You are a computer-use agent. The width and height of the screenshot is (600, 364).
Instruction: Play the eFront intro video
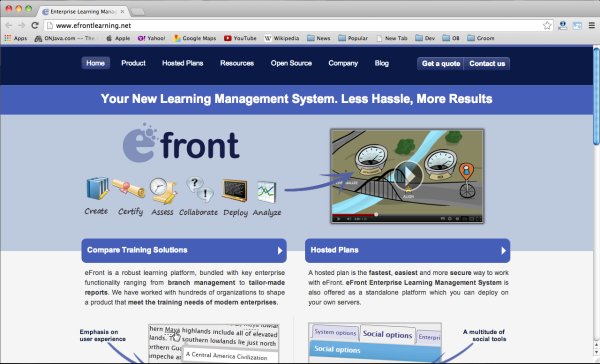(408, 175)
